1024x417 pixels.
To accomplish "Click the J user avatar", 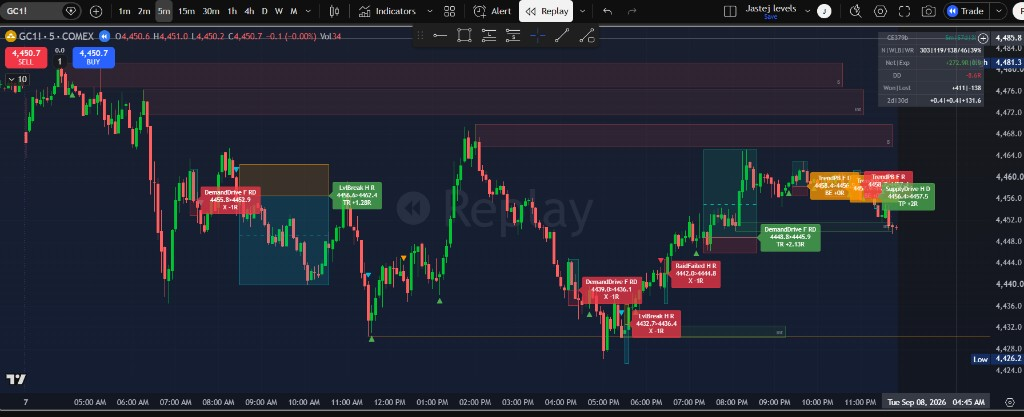I will [824, 11].
